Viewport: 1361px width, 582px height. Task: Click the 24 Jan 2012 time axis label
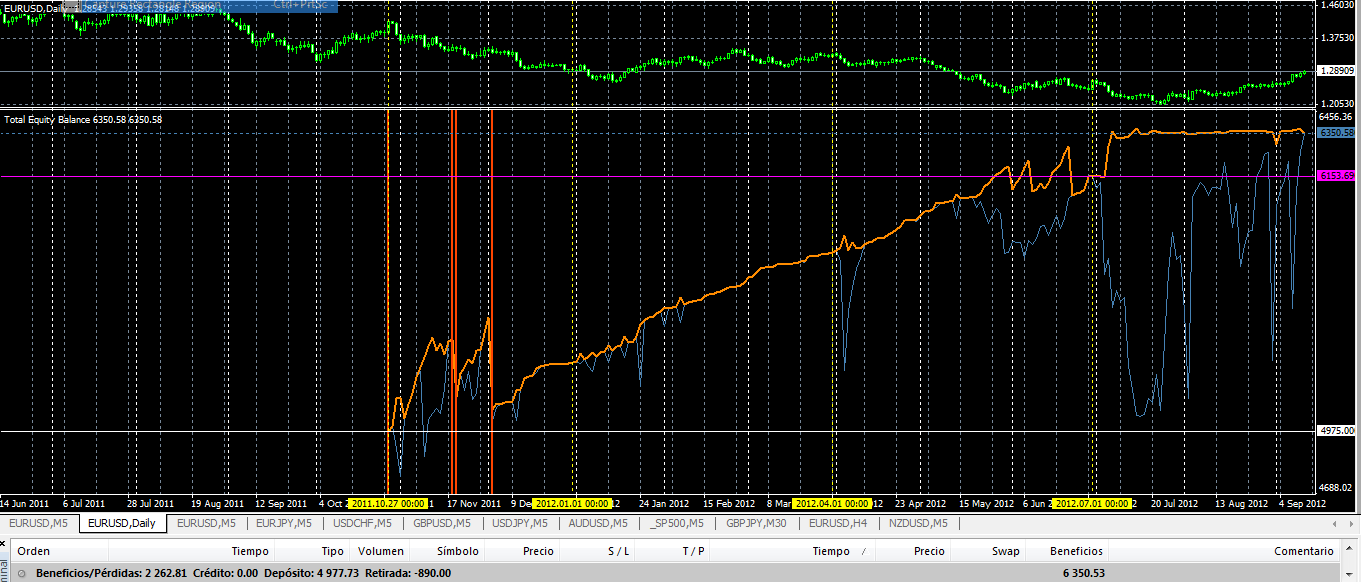(x=664, y=503)
